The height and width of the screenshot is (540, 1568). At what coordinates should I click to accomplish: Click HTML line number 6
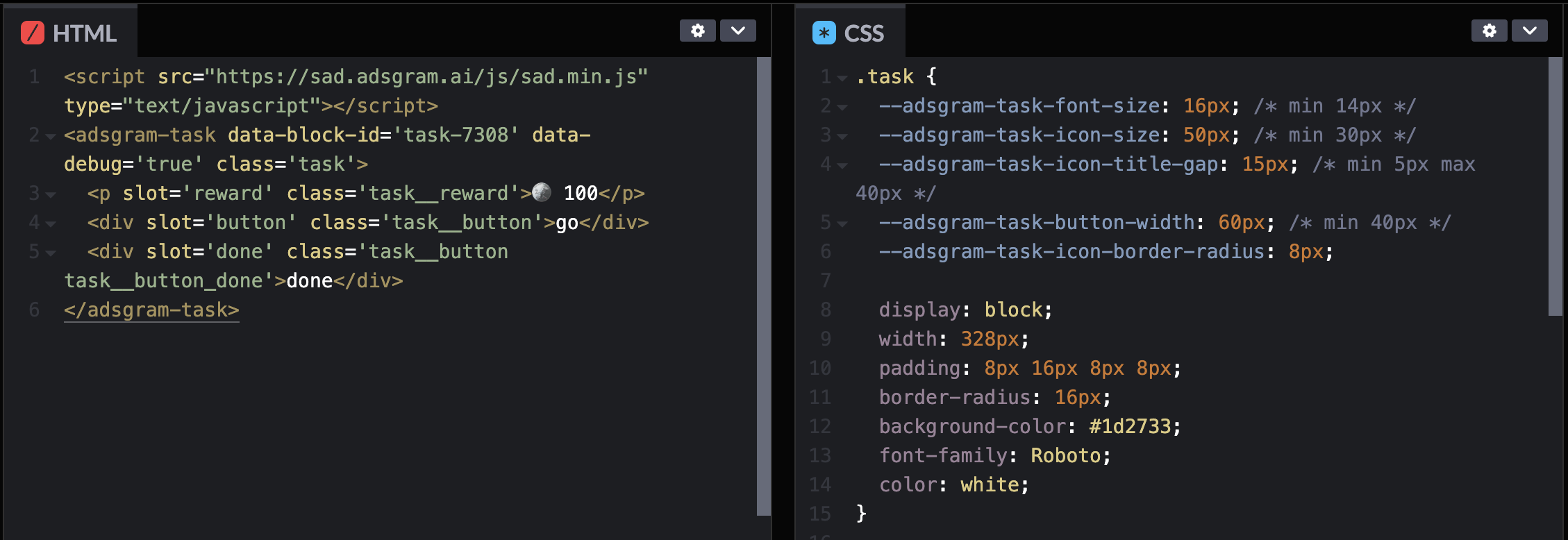34,310
